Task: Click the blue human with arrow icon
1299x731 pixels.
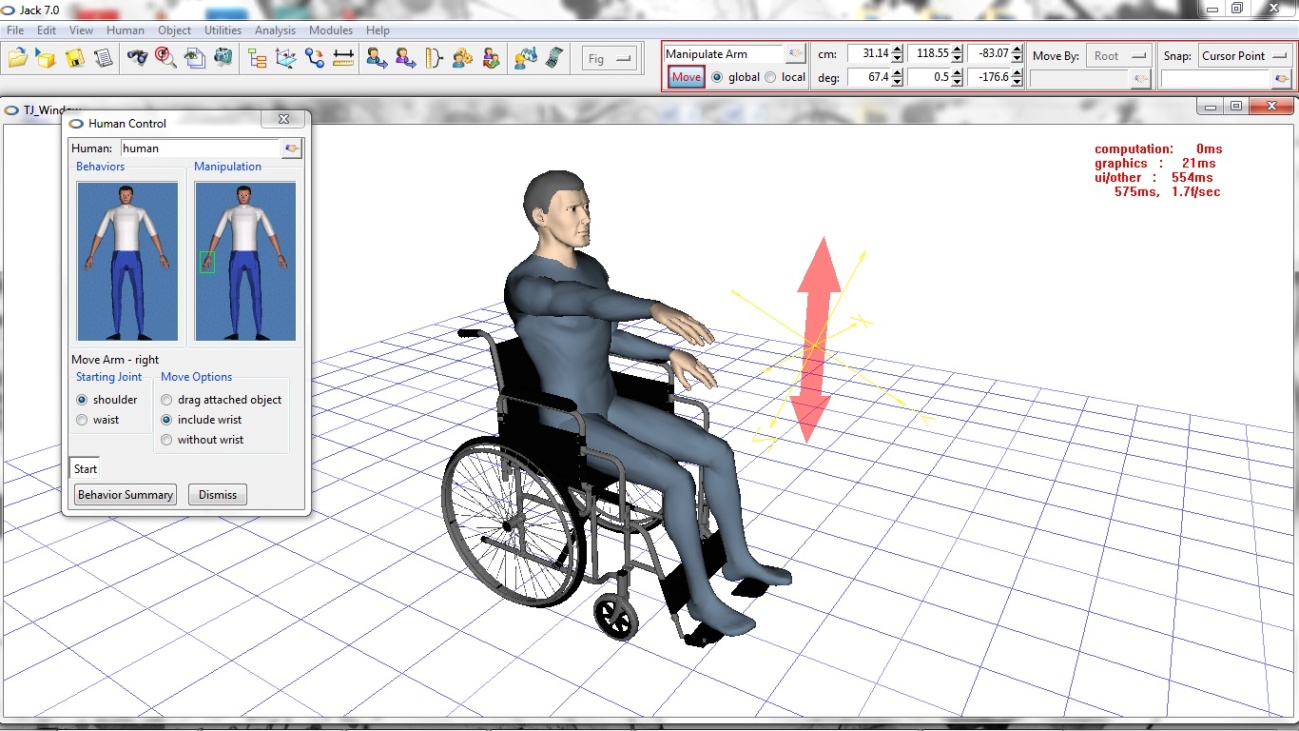Action: [x=376, y=58]
